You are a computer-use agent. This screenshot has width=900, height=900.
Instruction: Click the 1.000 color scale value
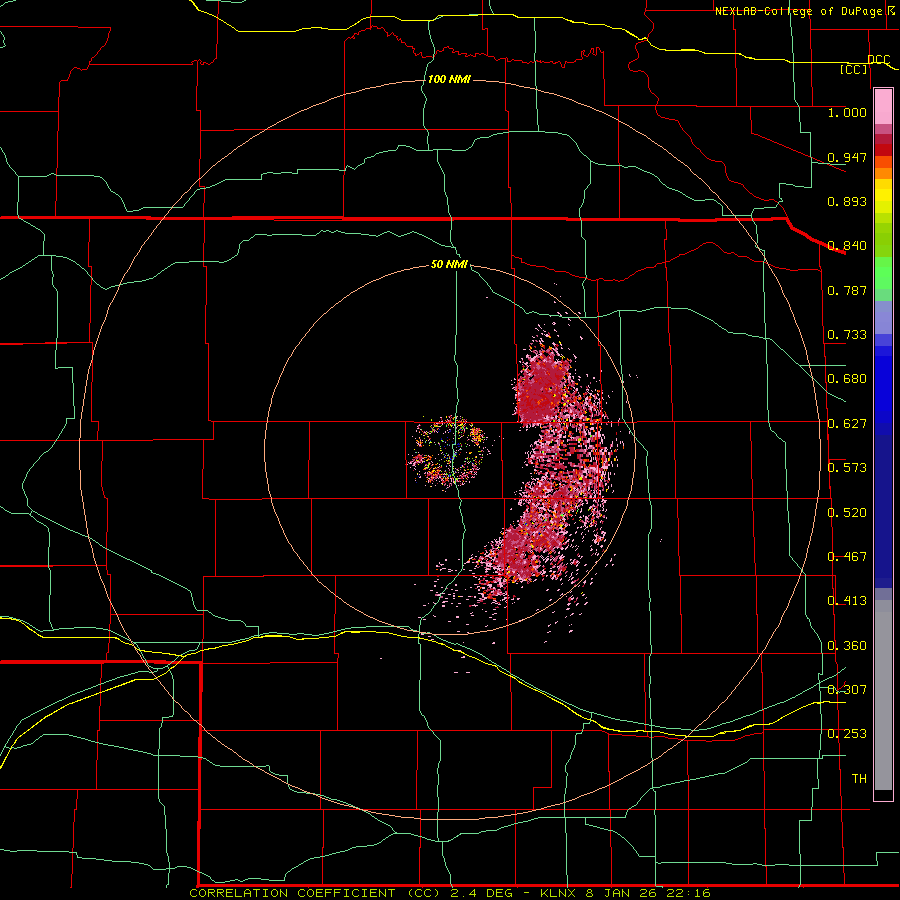[x=847, y=112]
